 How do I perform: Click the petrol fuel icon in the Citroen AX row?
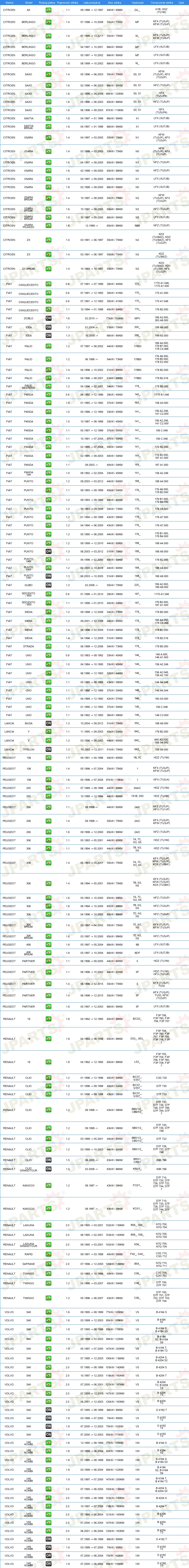48,10
